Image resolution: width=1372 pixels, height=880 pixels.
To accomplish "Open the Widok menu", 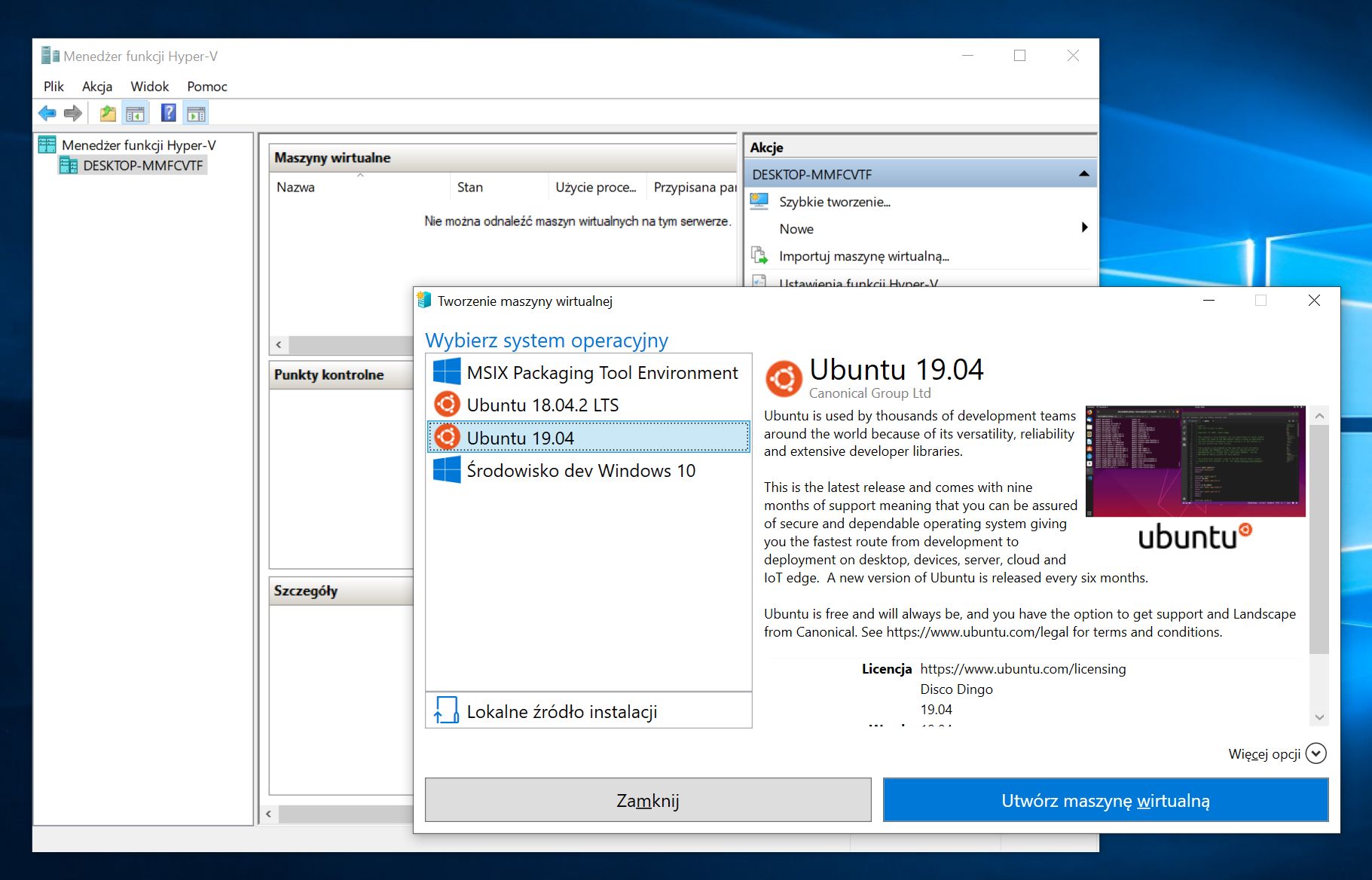I will (x=148, y=86).
